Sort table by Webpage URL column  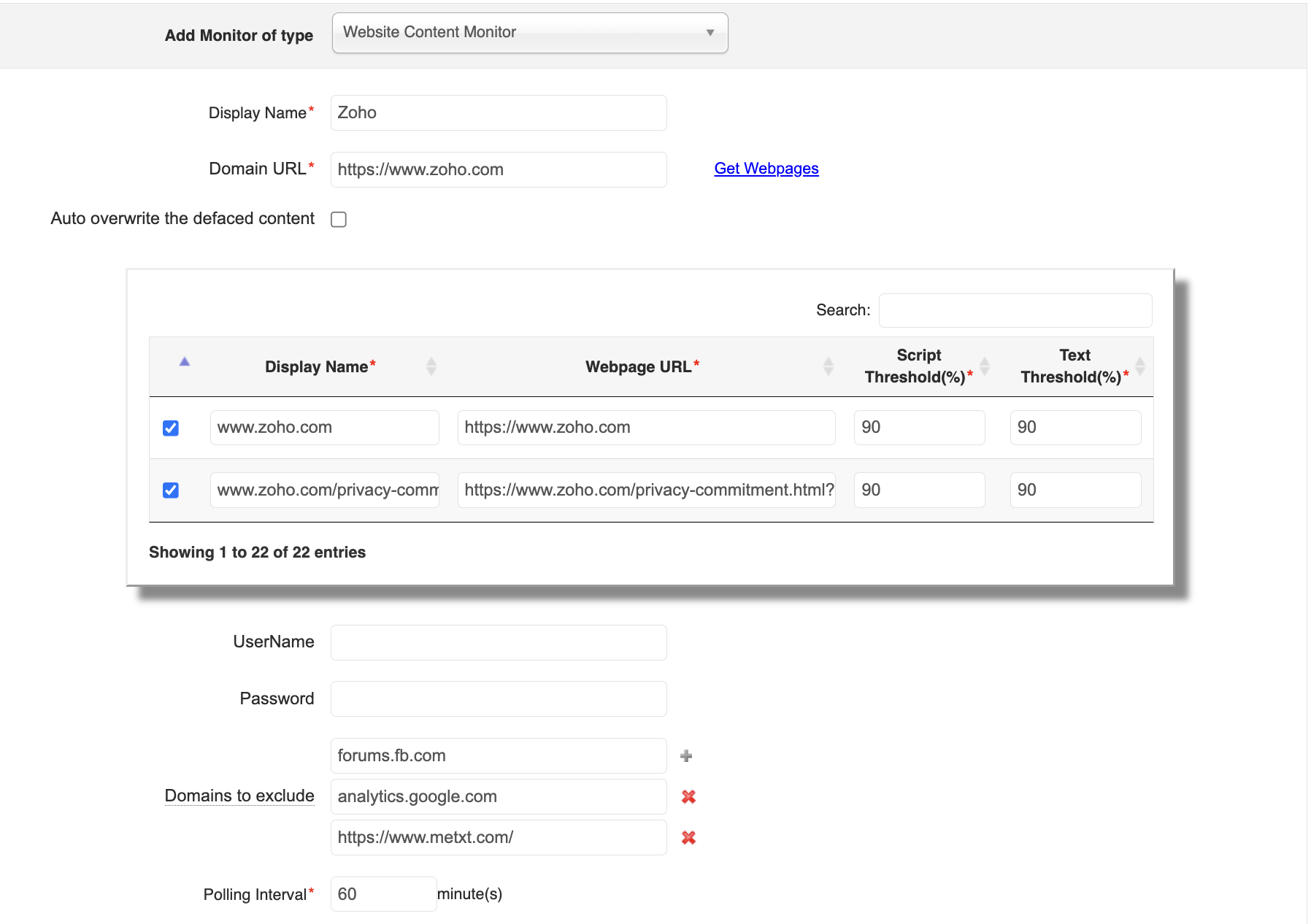coord(828,366)
